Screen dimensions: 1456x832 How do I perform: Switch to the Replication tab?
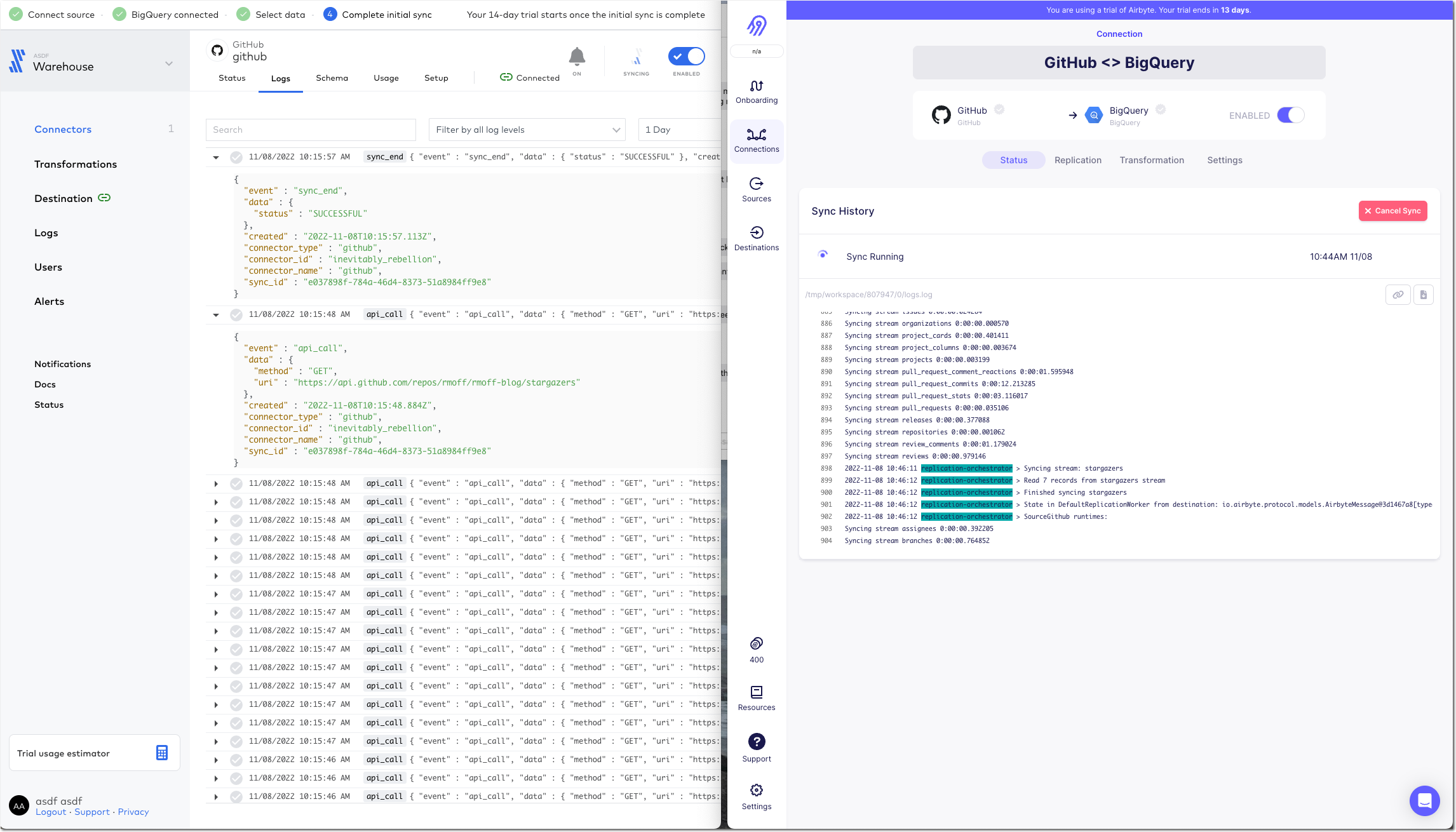pos(1077,160)
